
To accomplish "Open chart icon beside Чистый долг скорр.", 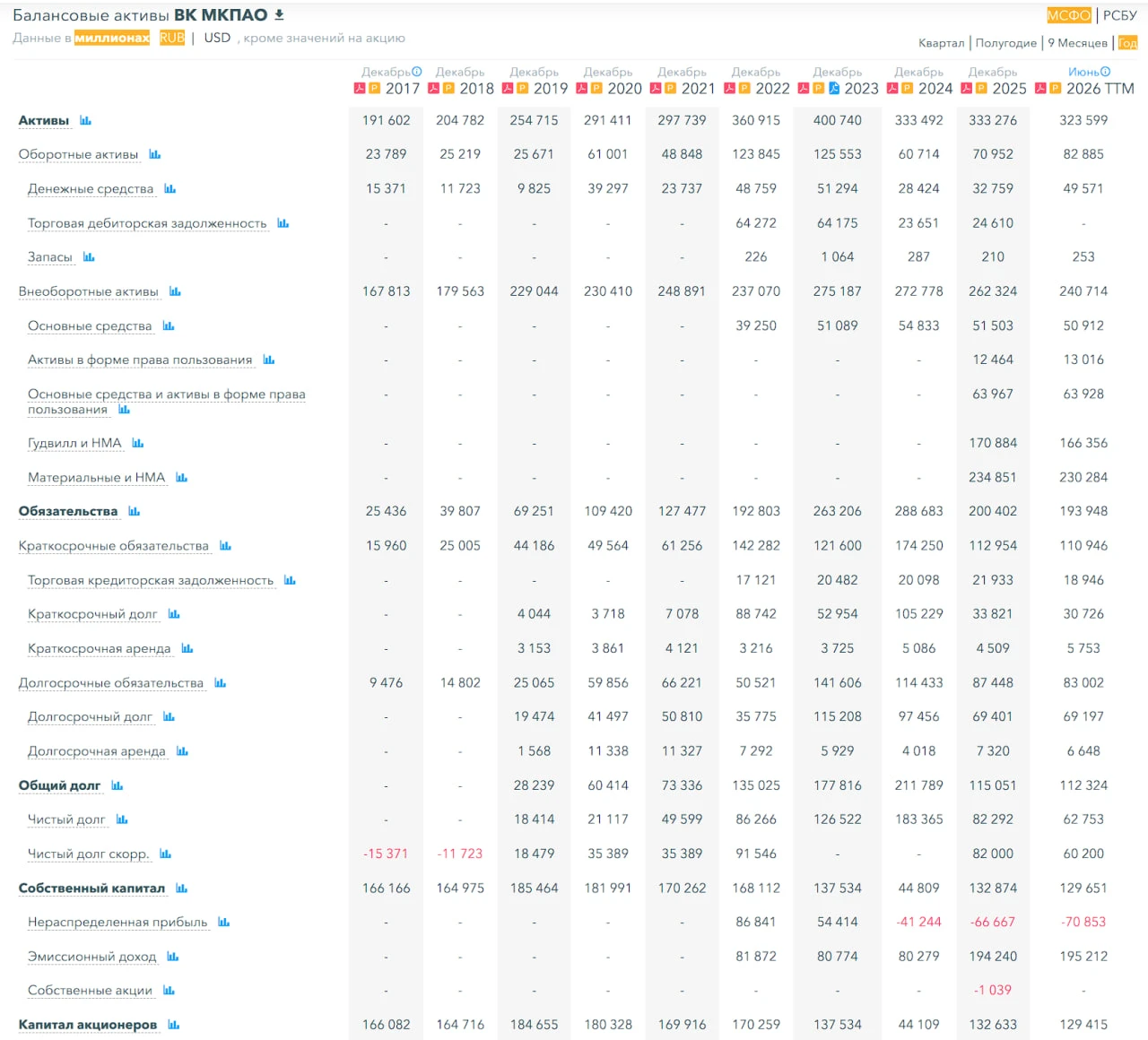I will tap(165, 854).
